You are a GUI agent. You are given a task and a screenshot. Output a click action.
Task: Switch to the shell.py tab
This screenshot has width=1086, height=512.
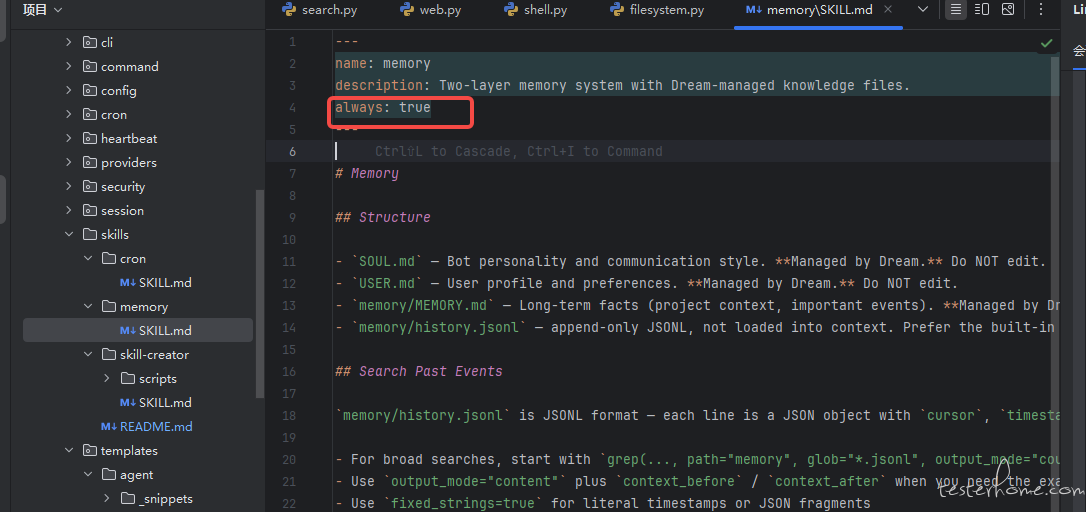544,10
